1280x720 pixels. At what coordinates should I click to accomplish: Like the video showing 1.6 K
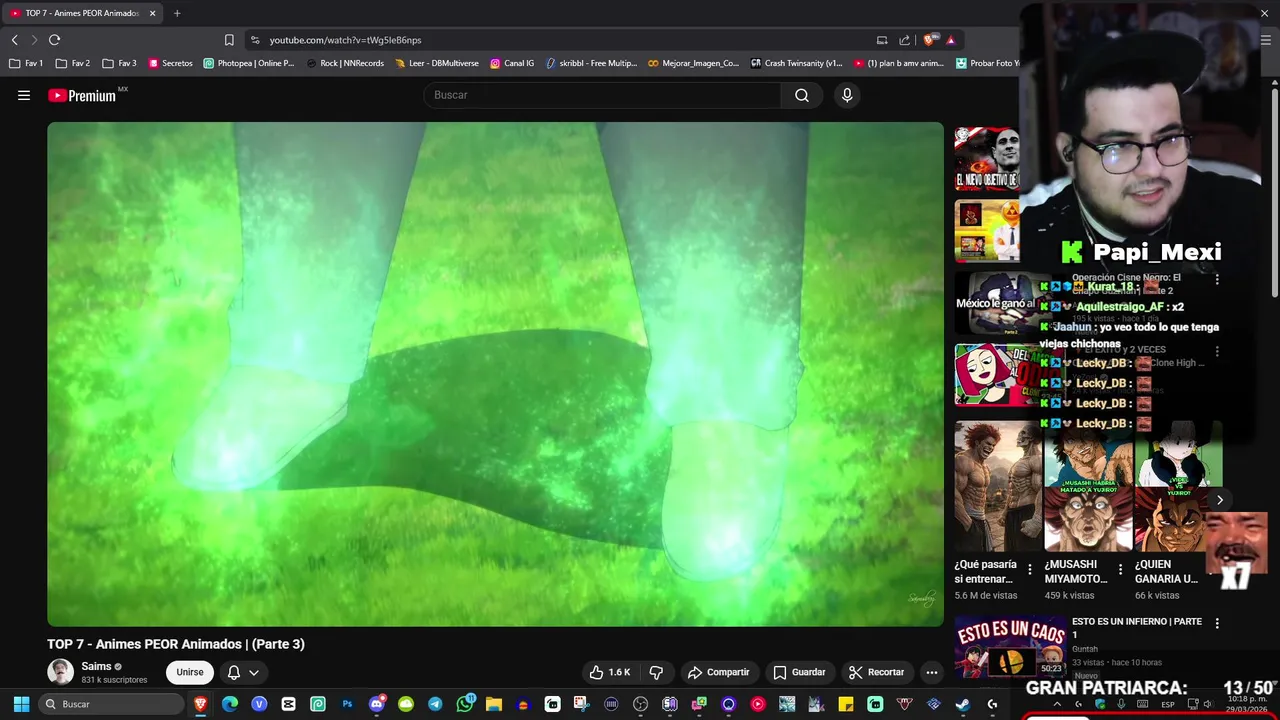(608, 672)
